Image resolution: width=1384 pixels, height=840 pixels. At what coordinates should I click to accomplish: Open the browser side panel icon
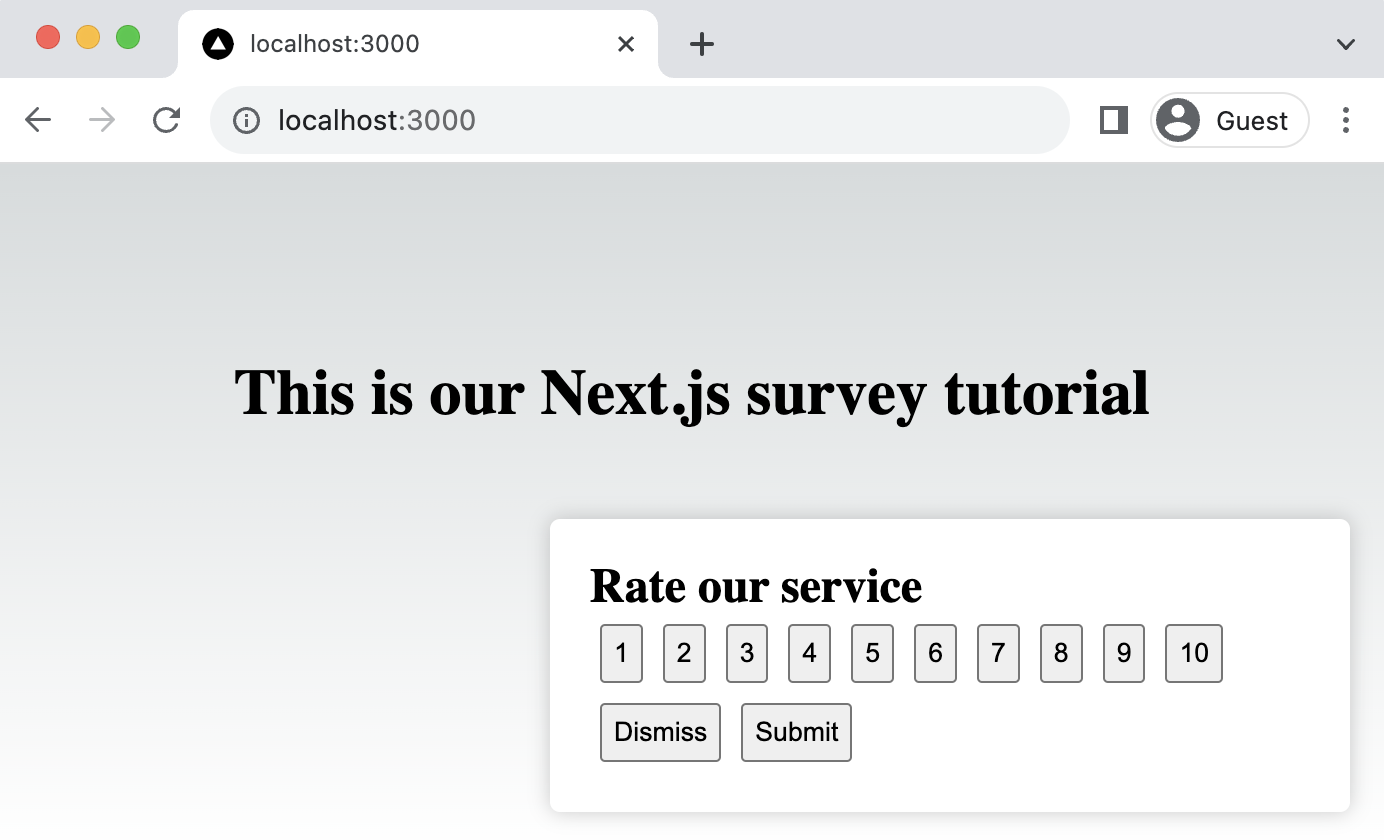tap(1112, 120)
